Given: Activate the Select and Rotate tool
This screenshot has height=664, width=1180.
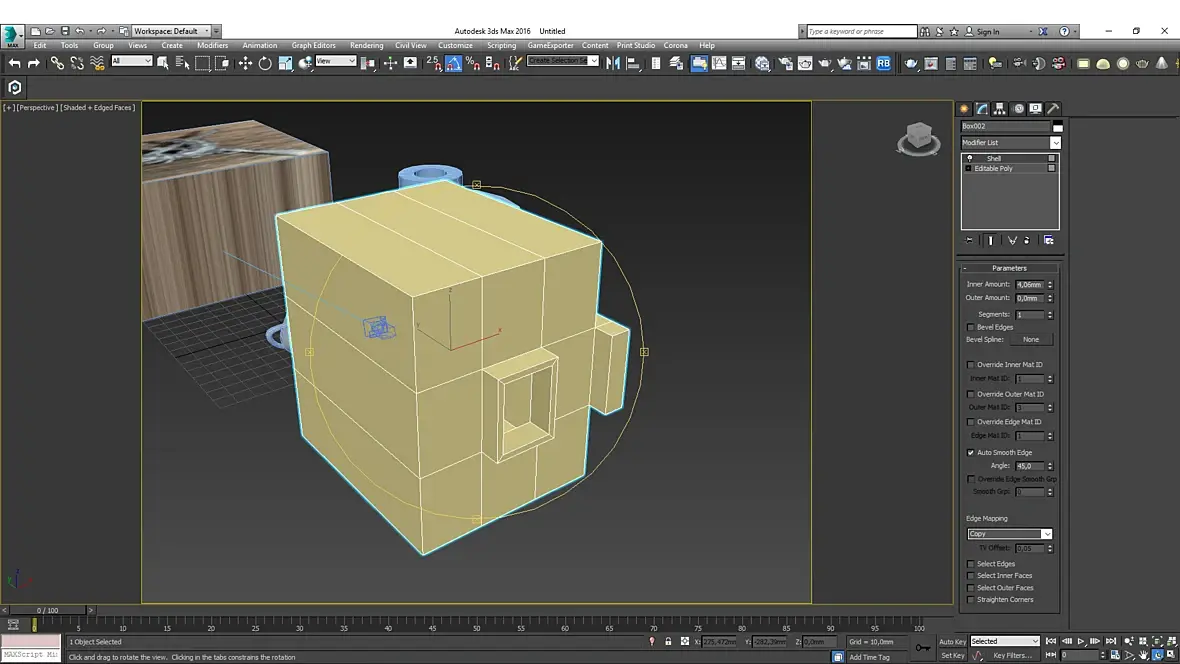Looking at the screenshot, I should (265, 63).
